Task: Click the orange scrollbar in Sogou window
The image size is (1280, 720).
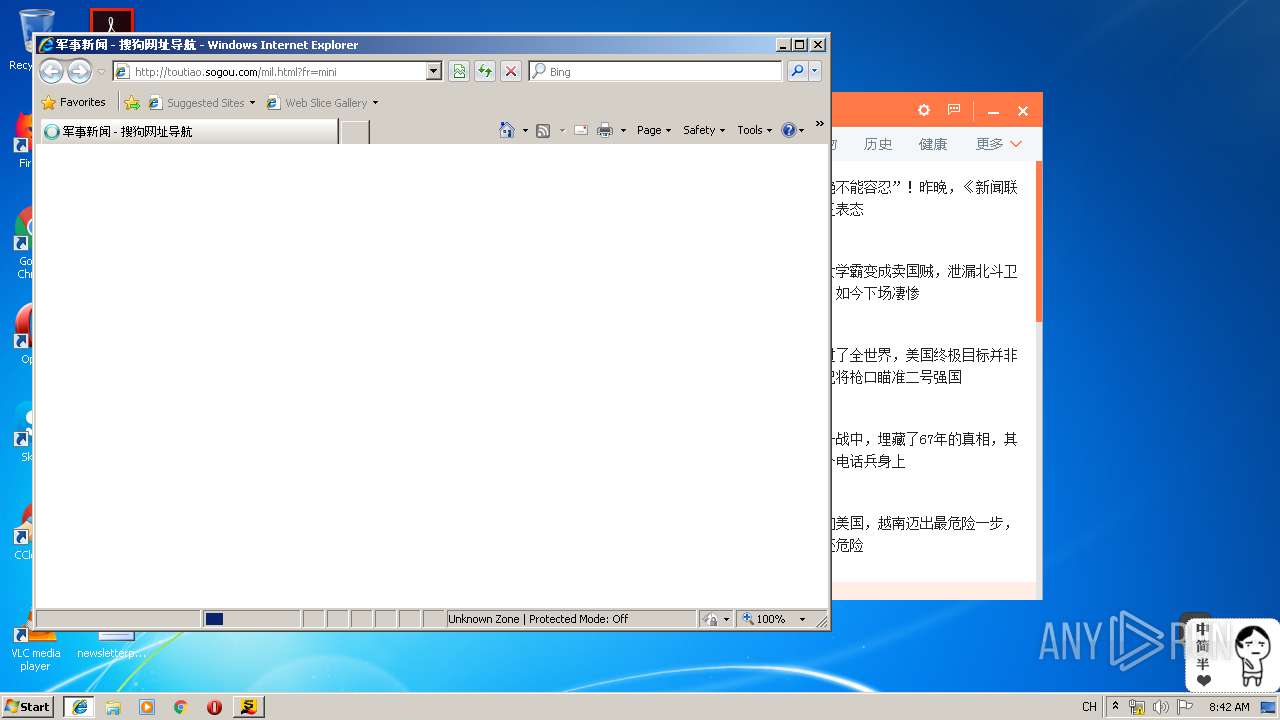Action: click(1039, 242)
